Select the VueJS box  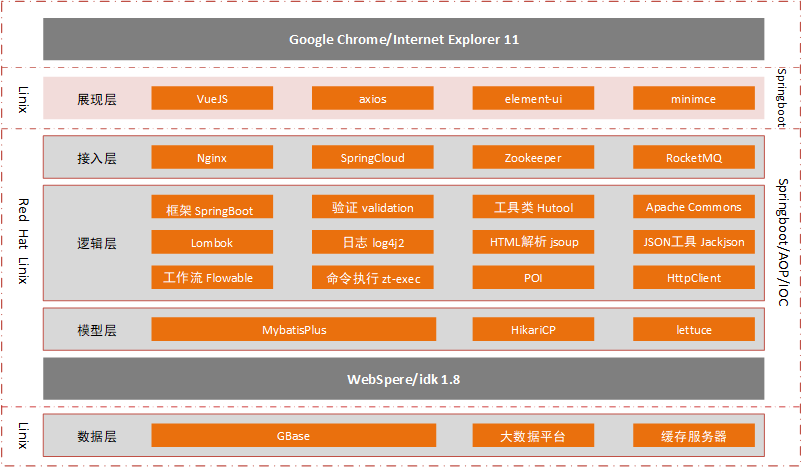(212, 98)
